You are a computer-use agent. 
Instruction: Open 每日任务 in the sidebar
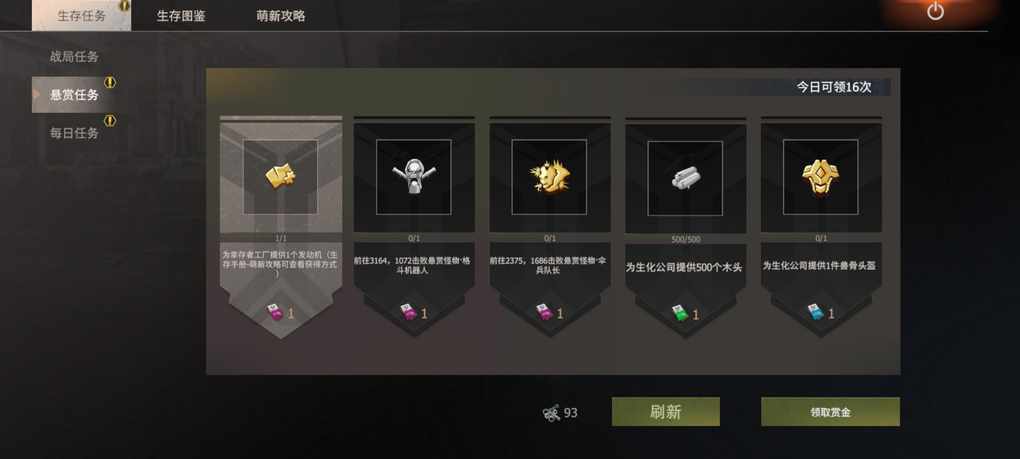point(74,133)
